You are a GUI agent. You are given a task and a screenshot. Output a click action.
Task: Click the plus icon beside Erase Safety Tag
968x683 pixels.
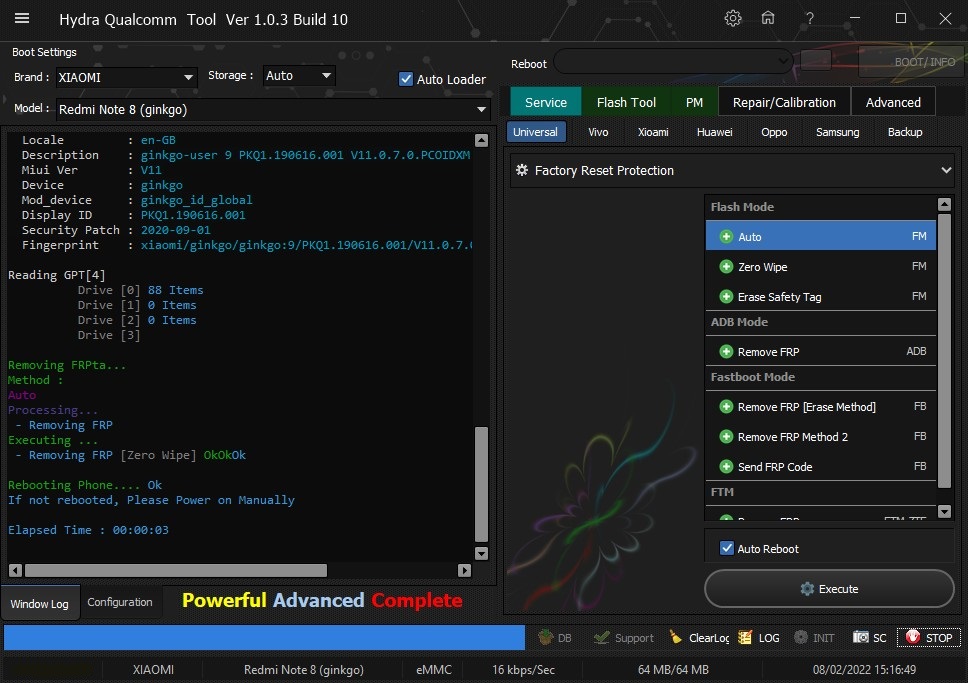coord(726,297)
